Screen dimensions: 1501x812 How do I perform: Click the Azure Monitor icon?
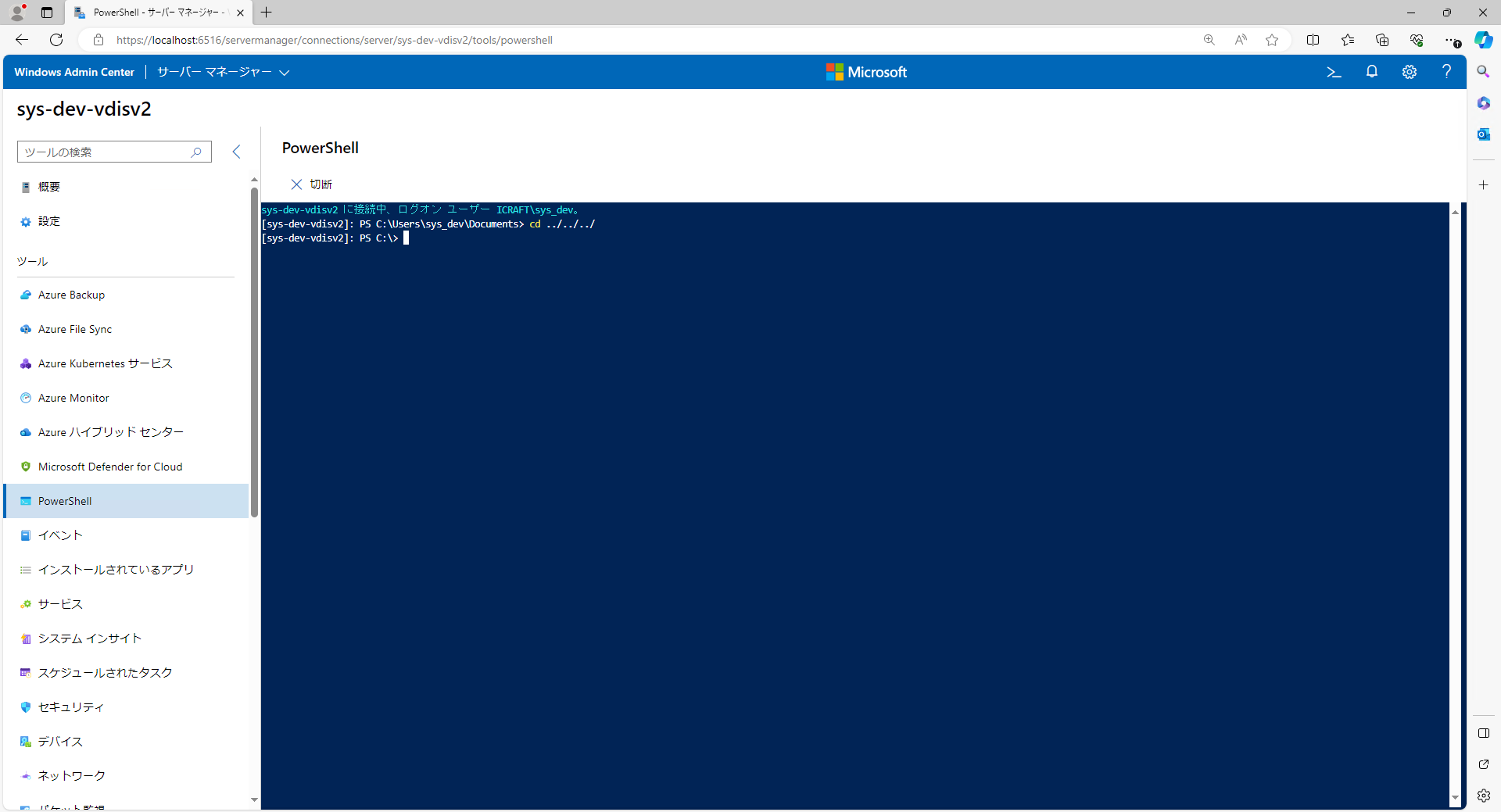pos(26,398)
